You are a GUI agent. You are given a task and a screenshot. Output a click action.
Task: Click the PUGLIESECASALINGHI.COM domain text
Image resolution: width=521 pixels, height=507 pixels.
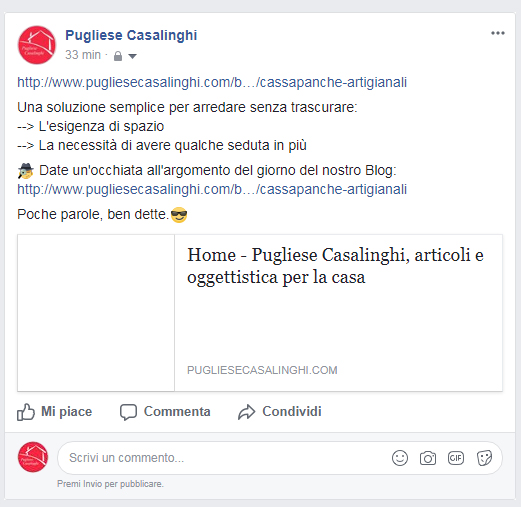coord(262,370)
